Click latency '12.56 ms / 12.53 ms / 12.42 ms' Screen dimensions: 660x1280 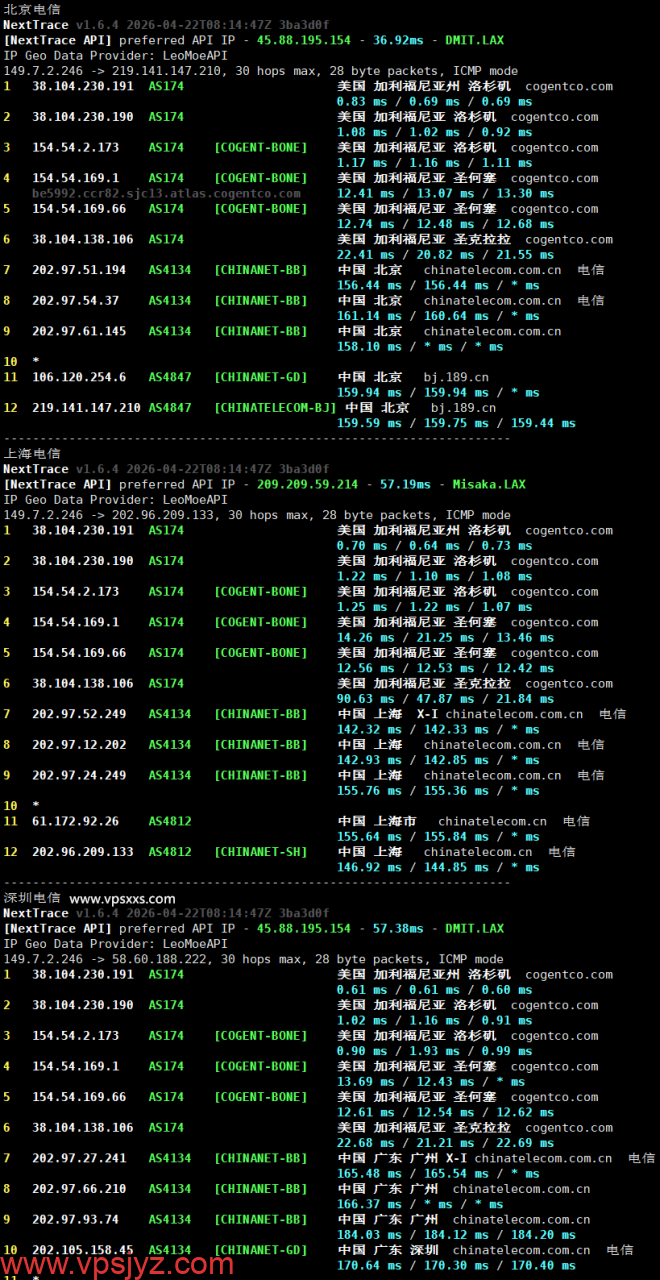pyautogui.click(x=446, y=668)
